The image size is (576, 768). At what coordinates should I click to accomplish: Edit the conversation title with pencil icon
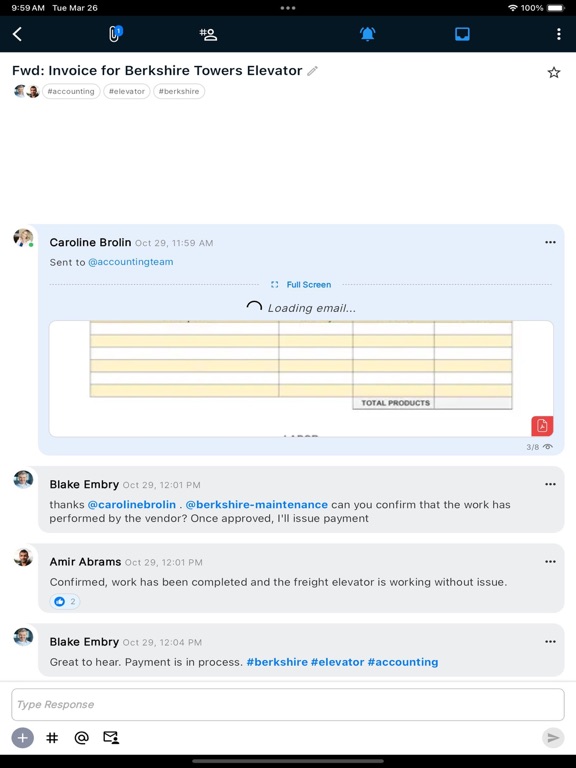pyautogui.click(x=312, y=71)
